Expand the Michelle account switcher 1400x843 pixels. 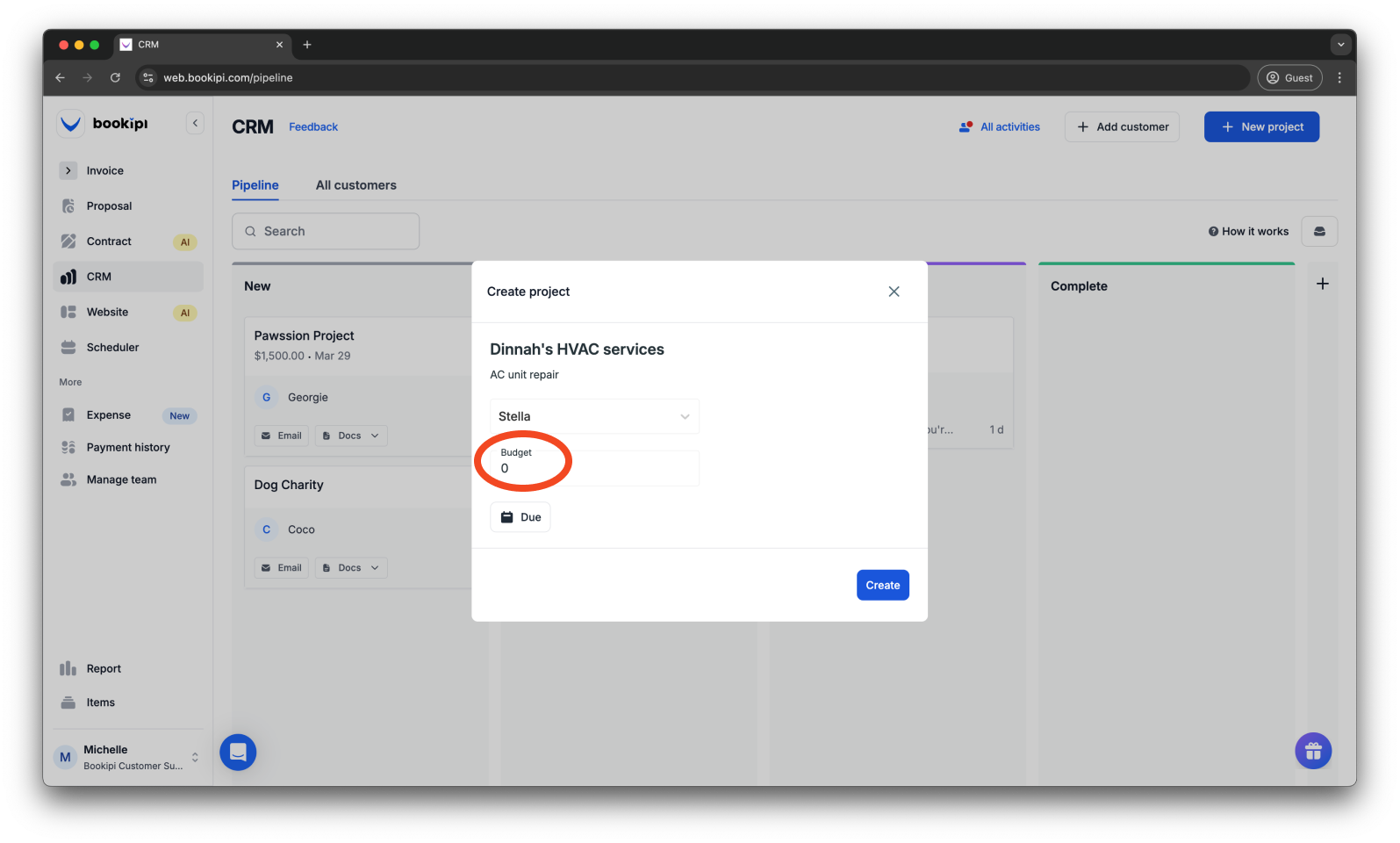click(195, 757)
